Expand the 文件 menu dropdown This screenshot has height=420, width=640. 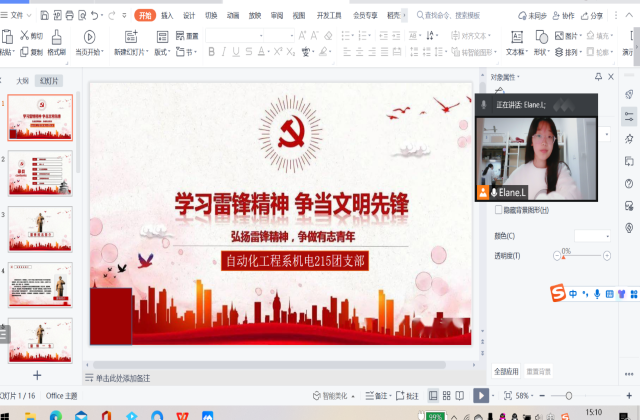[21, 15]
